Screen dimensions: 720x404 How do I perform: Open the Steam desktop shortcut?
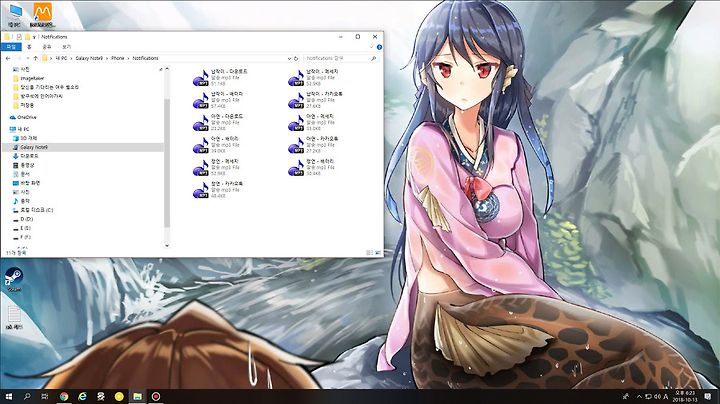[x=14, y=280]
